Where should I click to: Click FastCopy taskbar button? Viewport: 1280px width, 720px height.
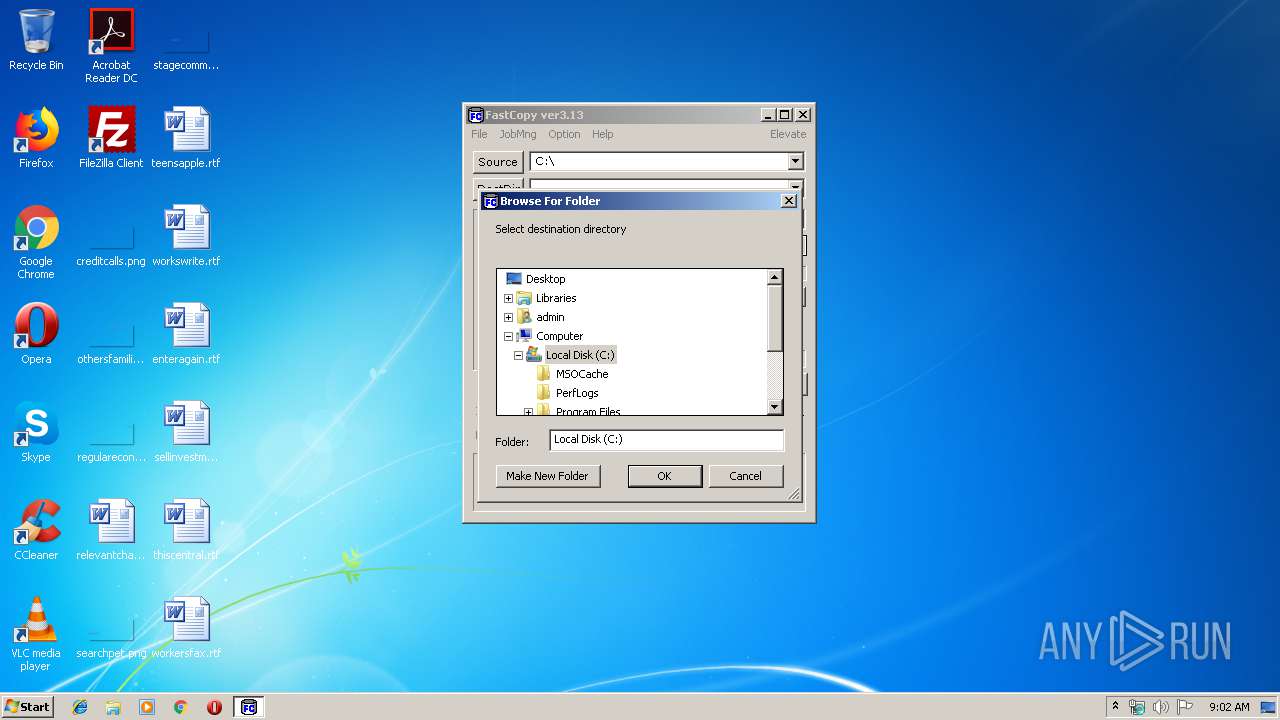(x=249, y=707)
